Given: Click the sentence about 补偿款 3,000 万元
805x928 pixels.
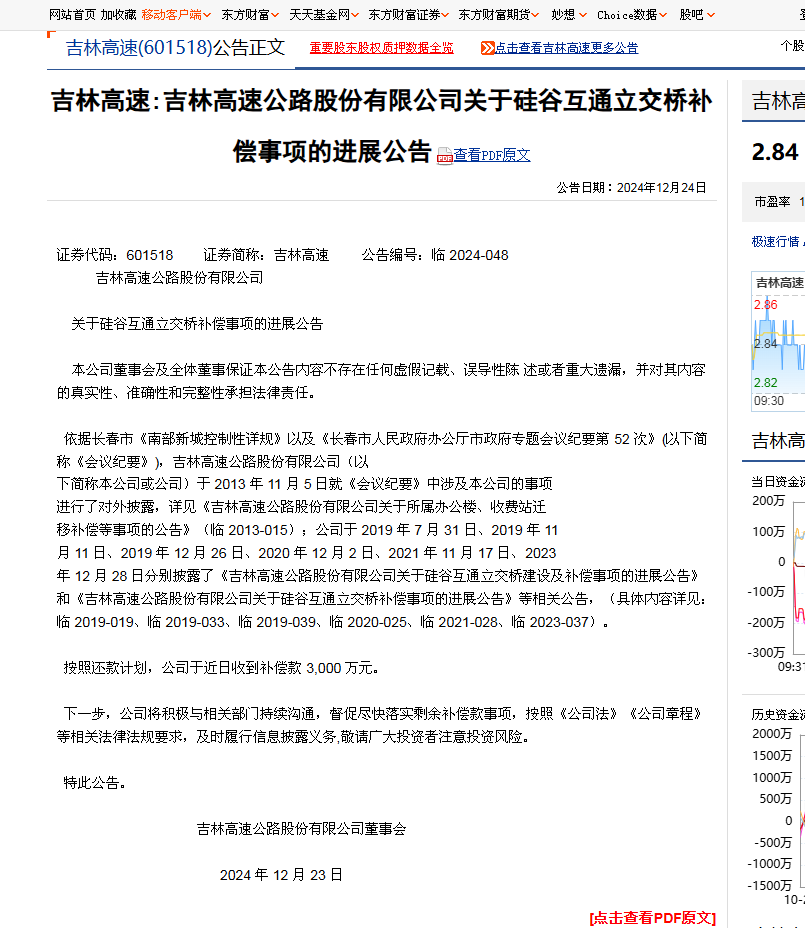Looking at the screenshot, I should click(x=221, y=668).
